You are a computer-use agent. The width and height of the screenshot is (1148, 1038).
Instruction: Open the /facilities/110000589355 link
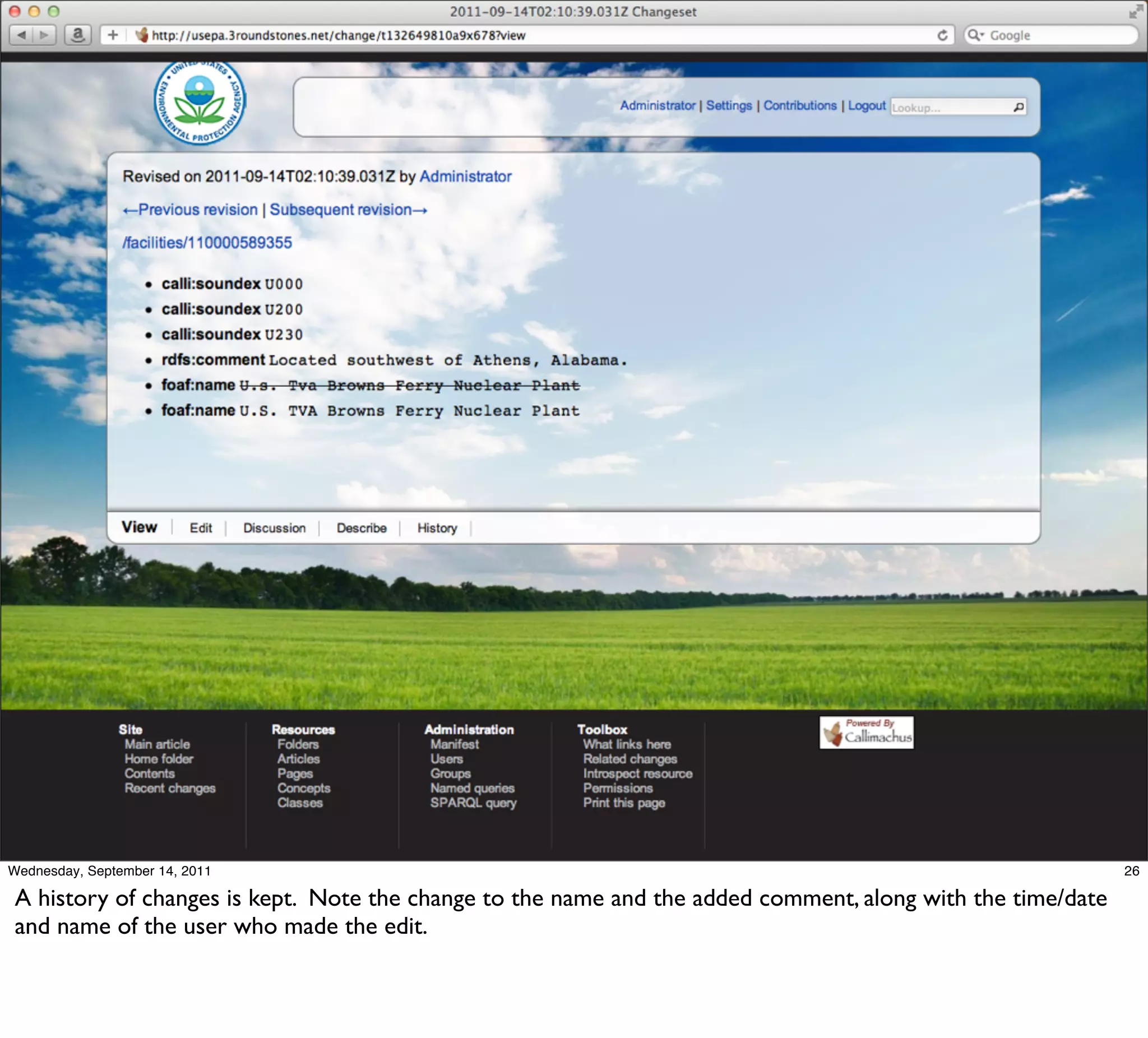point(207,243)
